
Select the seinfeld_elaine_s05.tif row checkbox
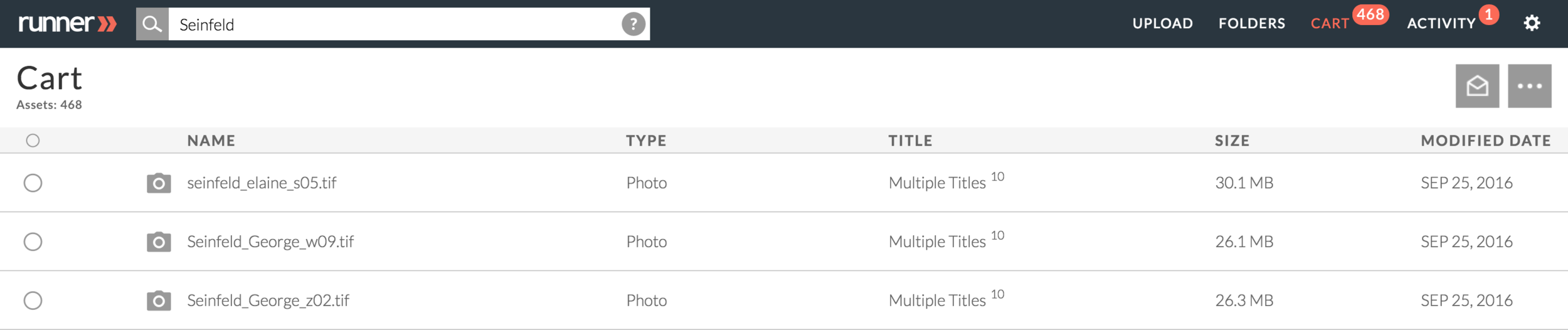pos(33,183)
